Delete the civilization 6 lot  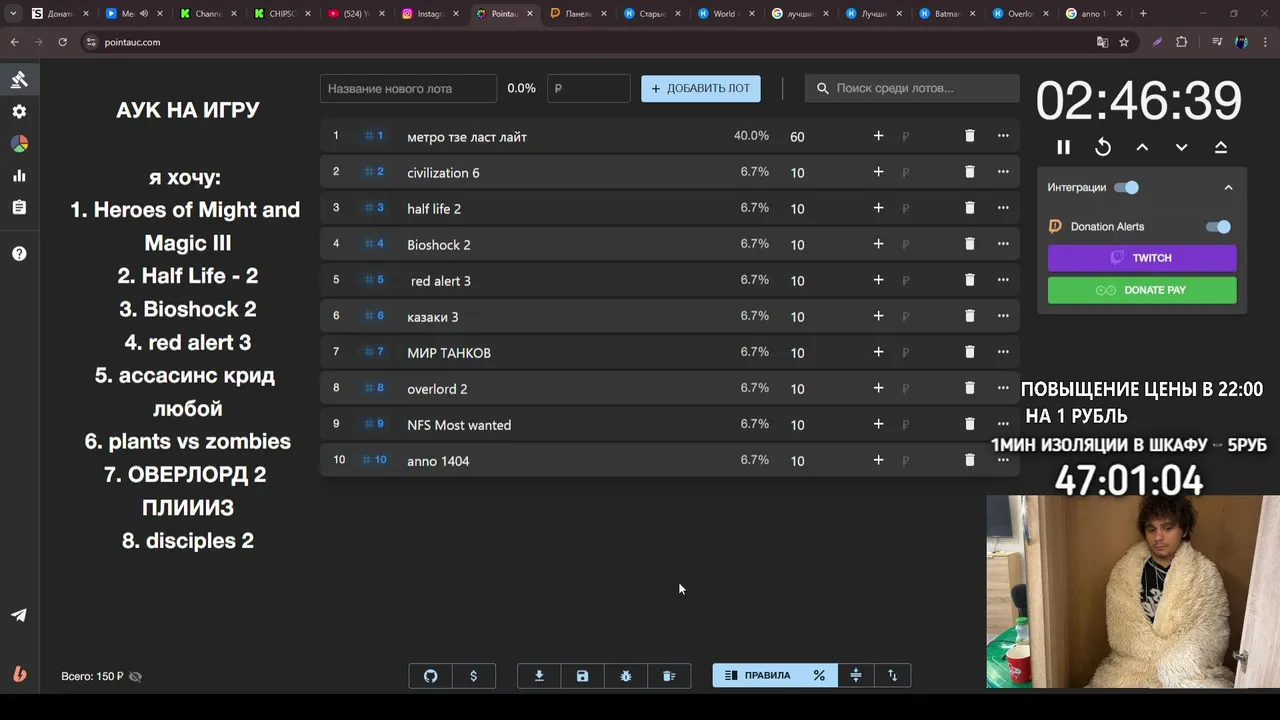pyautogui.click(x=969, y=172)
